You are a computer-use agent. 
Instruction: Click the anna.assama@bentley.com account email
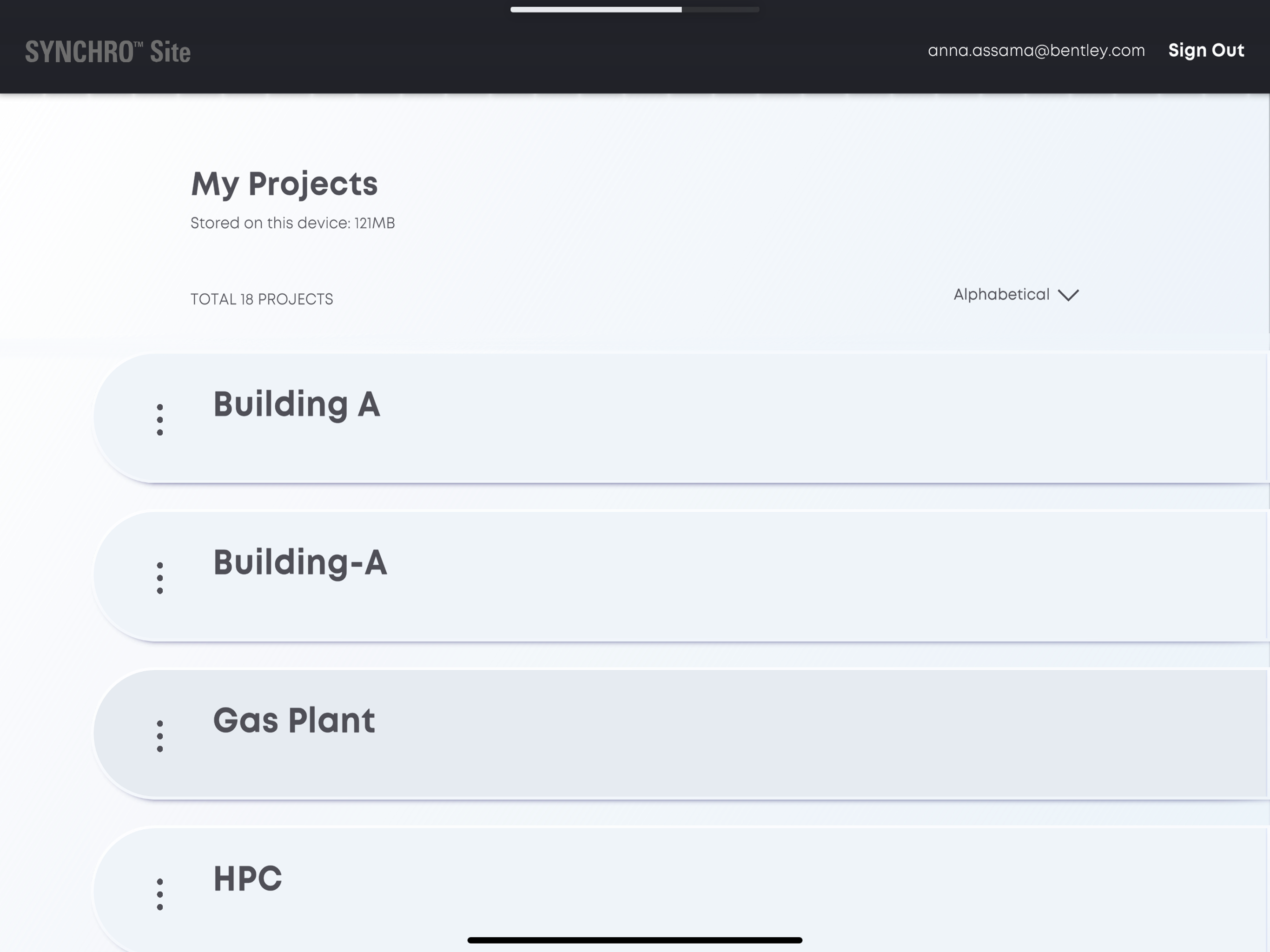tap(1036, 51)
